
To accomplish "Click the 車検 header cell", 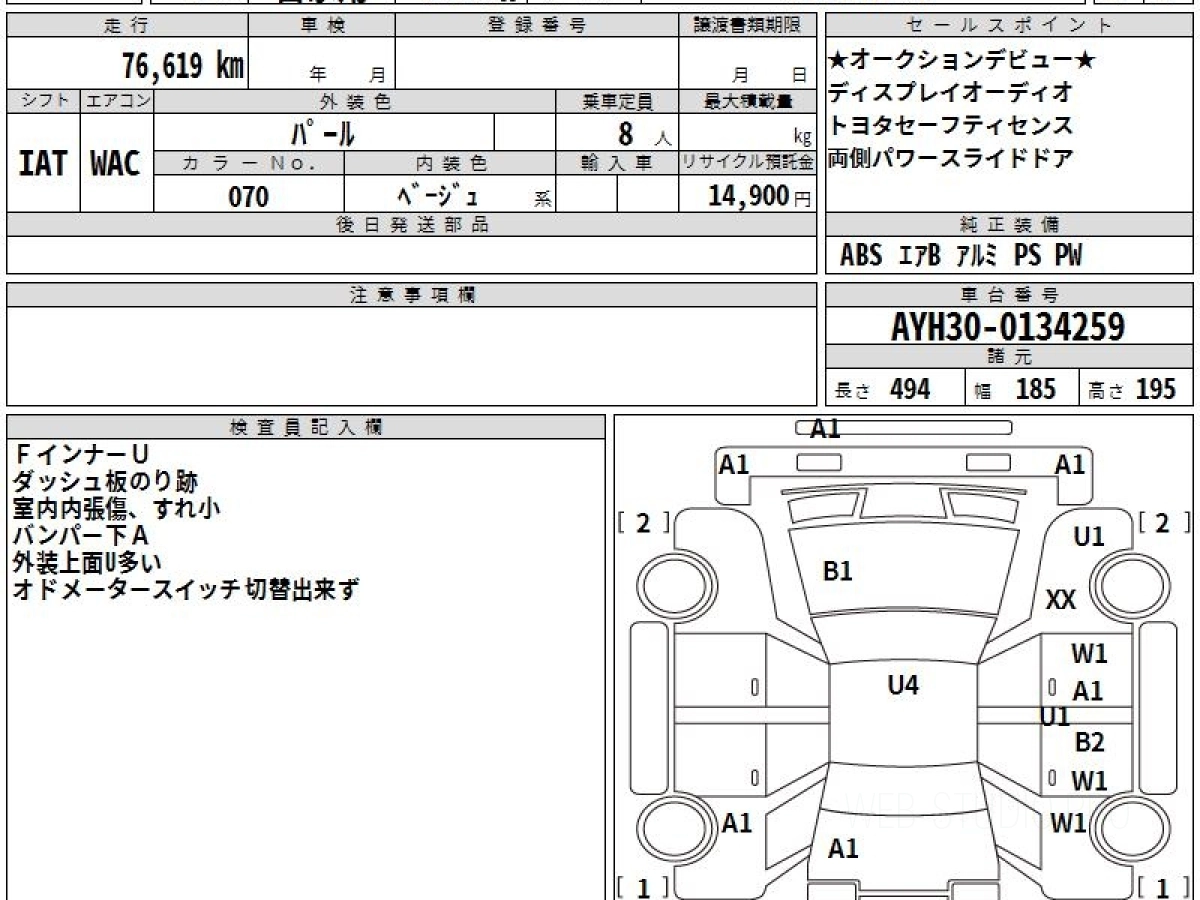I will click(x=322, y=26).
